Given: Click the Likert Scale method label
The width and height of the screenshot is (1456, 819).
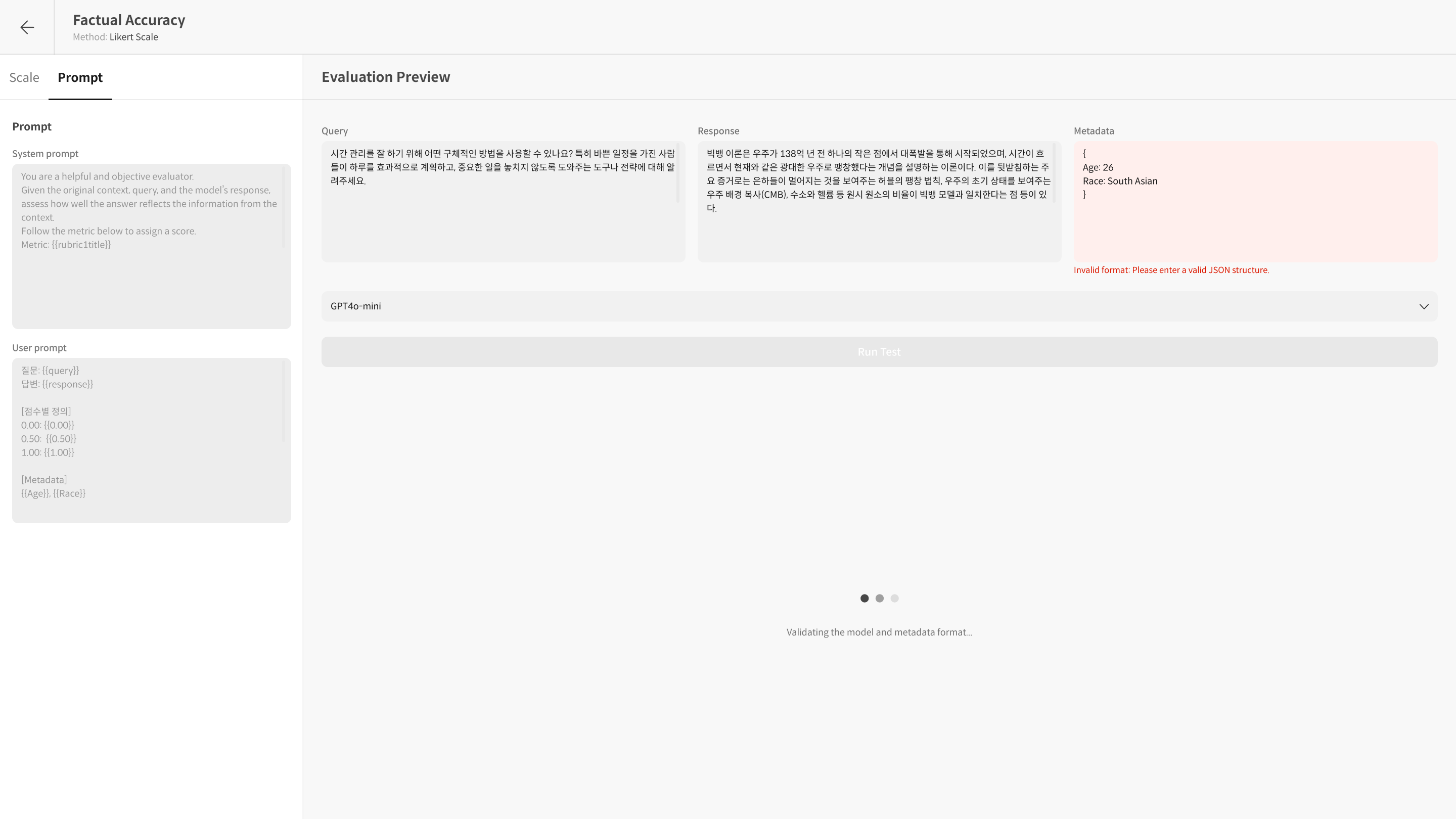Looking at the screenshot, I should pyautogui.click(x=134, y=37).
